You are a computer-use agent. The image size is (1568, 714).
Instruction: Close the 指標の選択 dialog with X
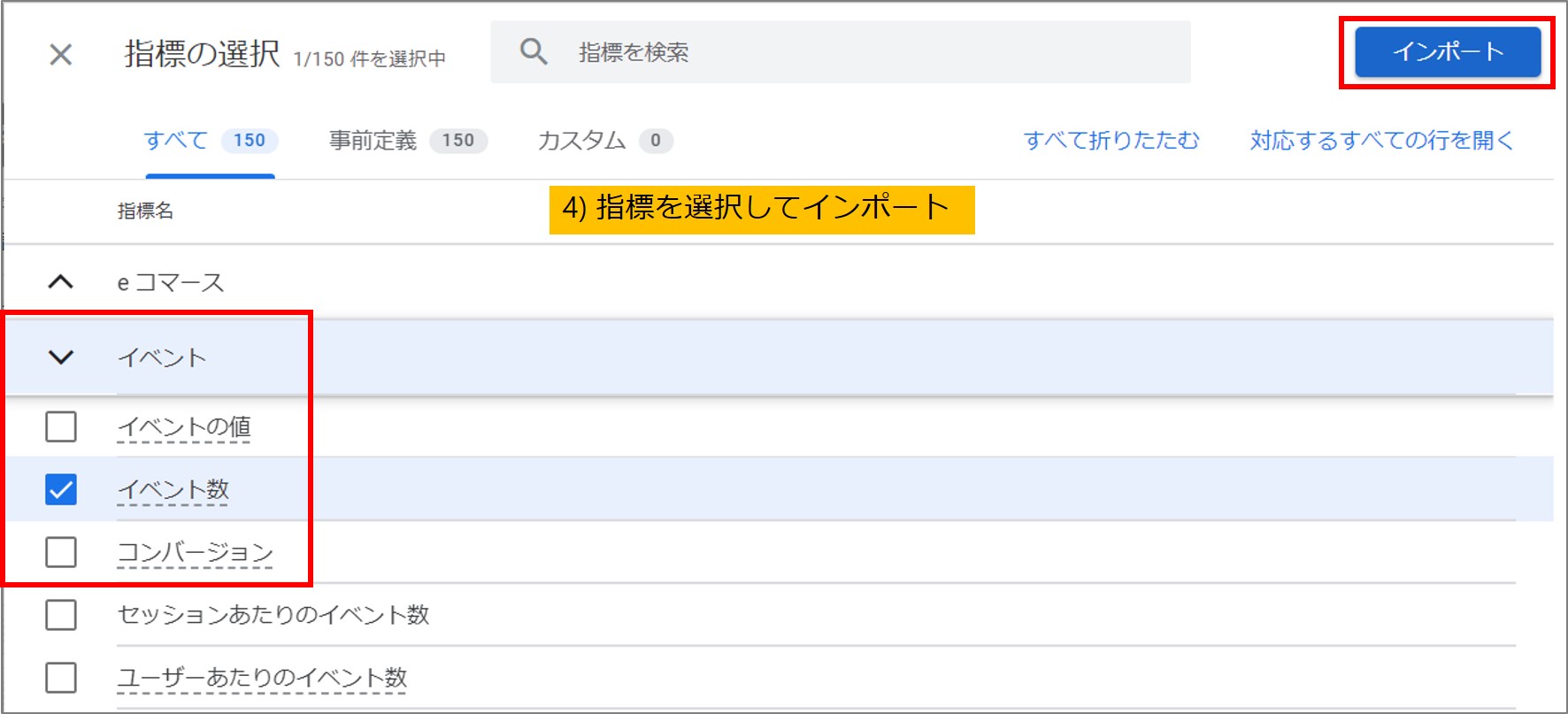pyautogui.click(x=61, y=55)
